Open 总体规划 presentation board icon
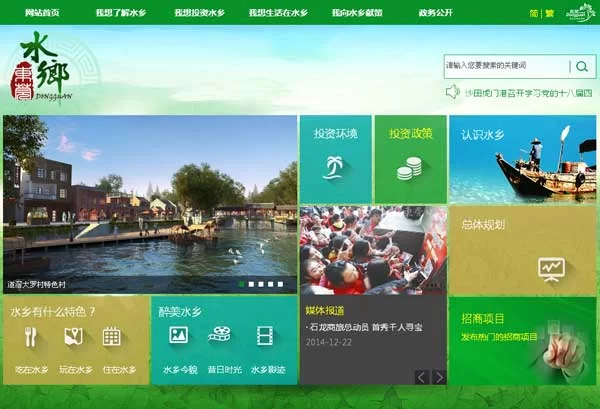 [x=551, y=267]
